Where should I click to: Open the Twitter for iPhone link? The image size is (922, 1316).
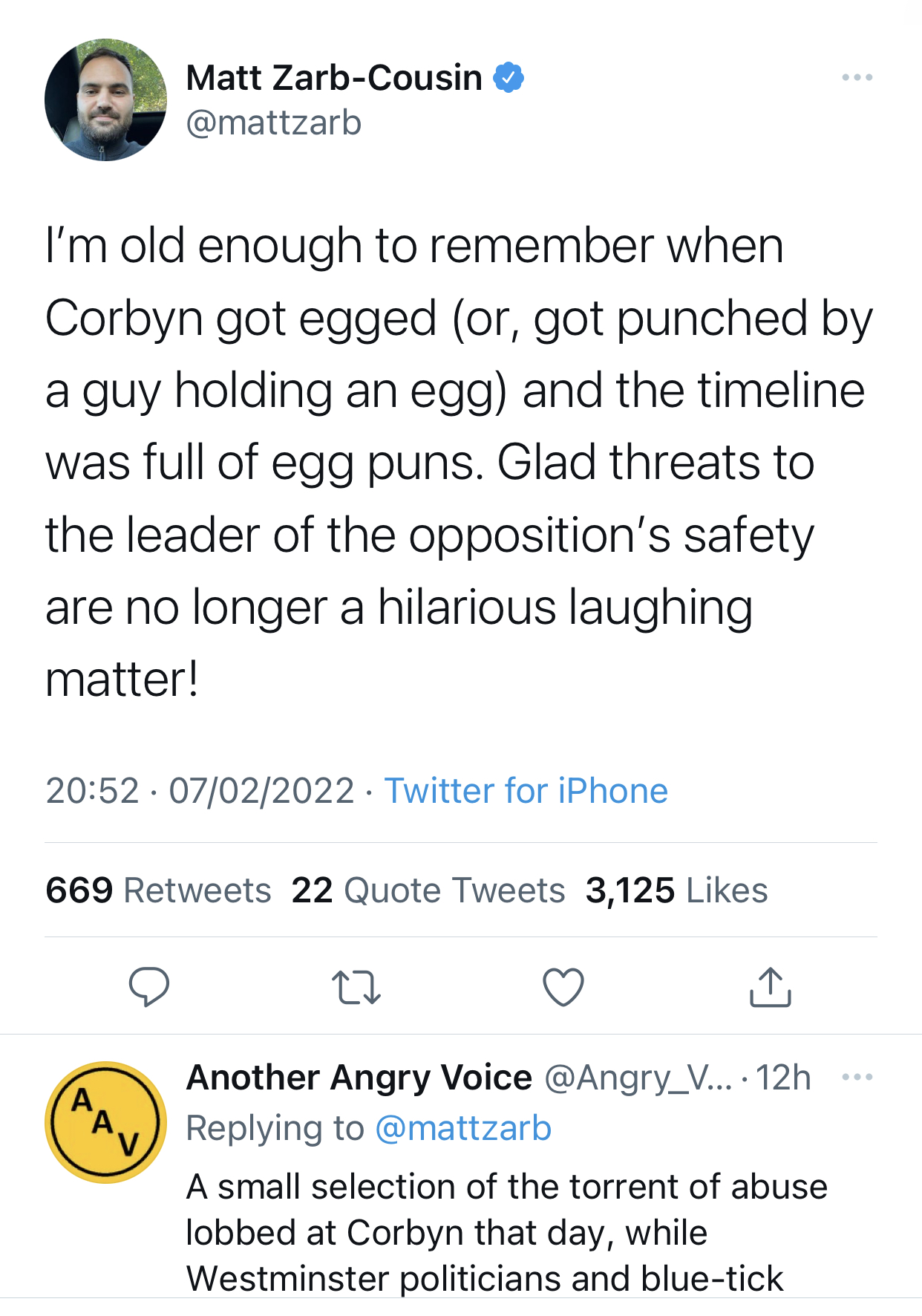click(x=526, y=790)
